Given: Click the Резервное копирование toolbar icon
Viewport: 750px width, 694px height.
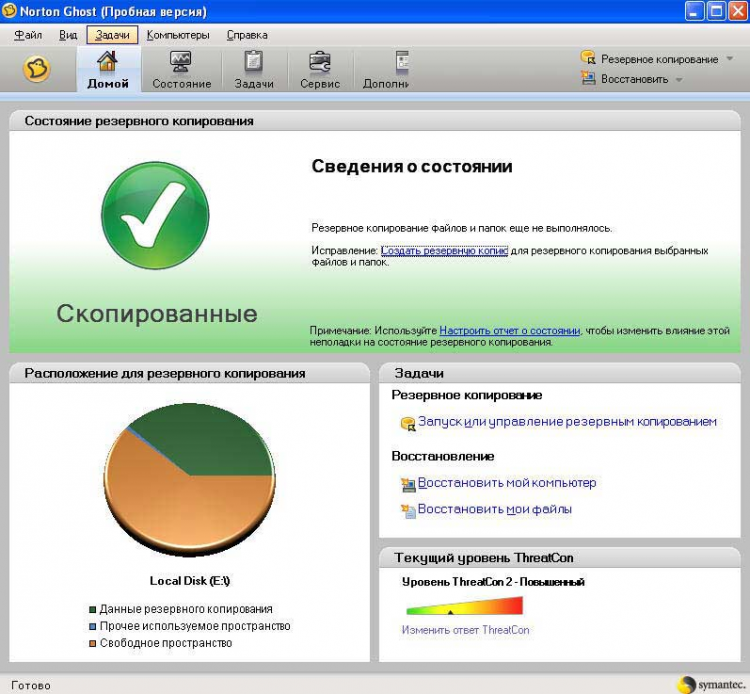Looking at the screenshot, I should click(588, 58).
